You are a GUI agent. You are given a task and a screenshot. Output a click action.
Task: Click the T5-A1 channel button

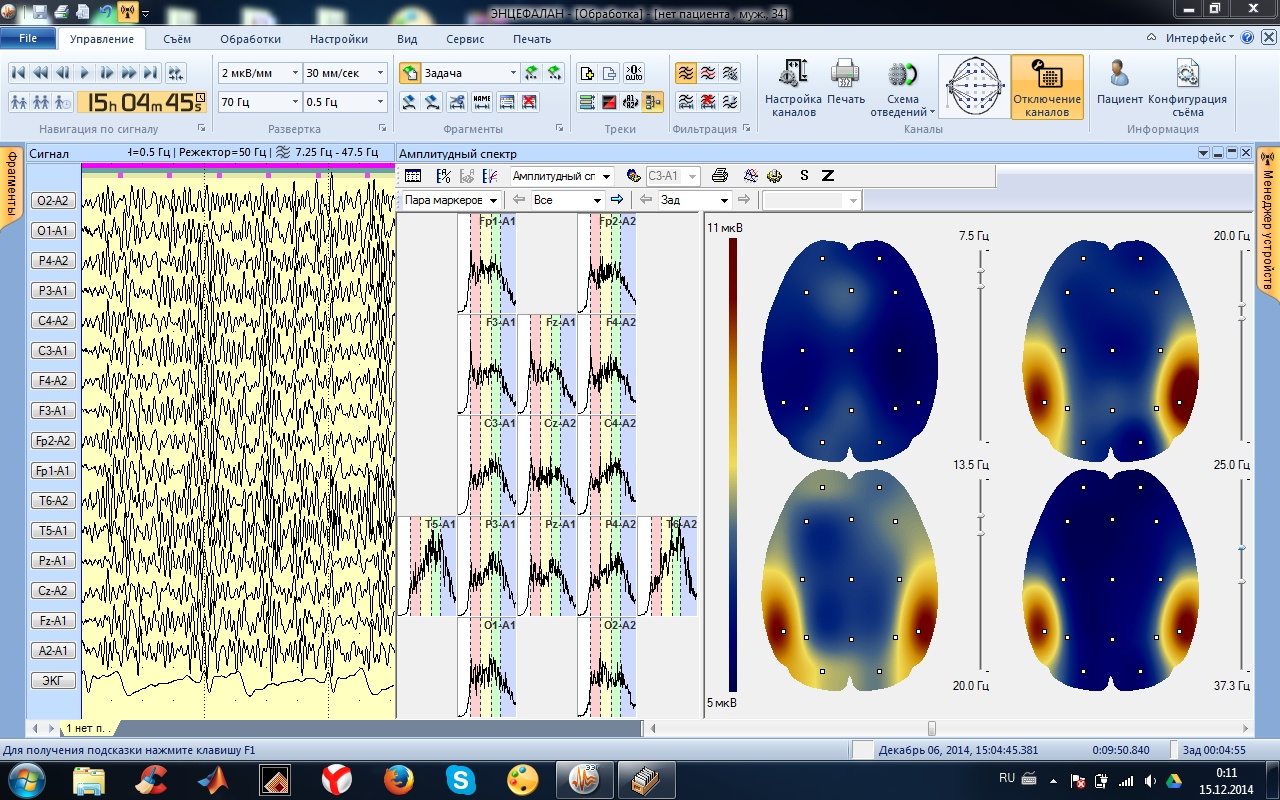coord(52,530)
